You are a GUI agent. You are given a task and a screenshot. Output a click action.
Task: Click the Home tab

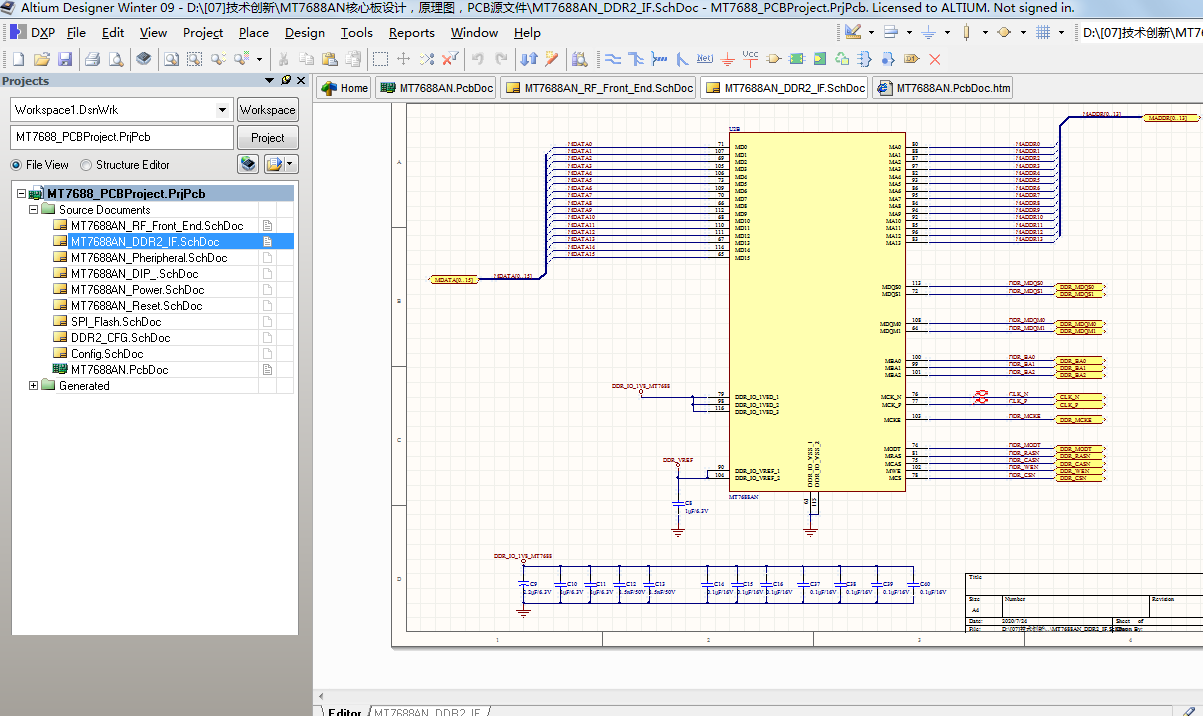point(344,88)
